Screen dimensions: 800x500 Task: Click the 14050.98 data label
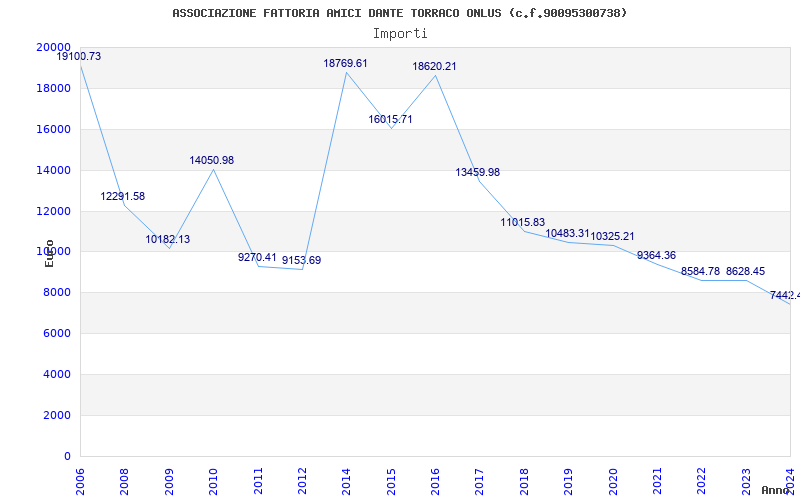(x=212, y=160)
